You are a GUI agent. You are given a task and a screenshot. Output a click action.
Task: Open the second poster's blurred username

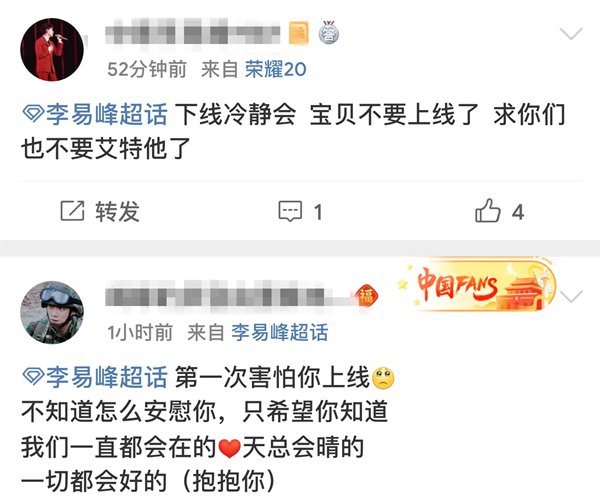228,296
